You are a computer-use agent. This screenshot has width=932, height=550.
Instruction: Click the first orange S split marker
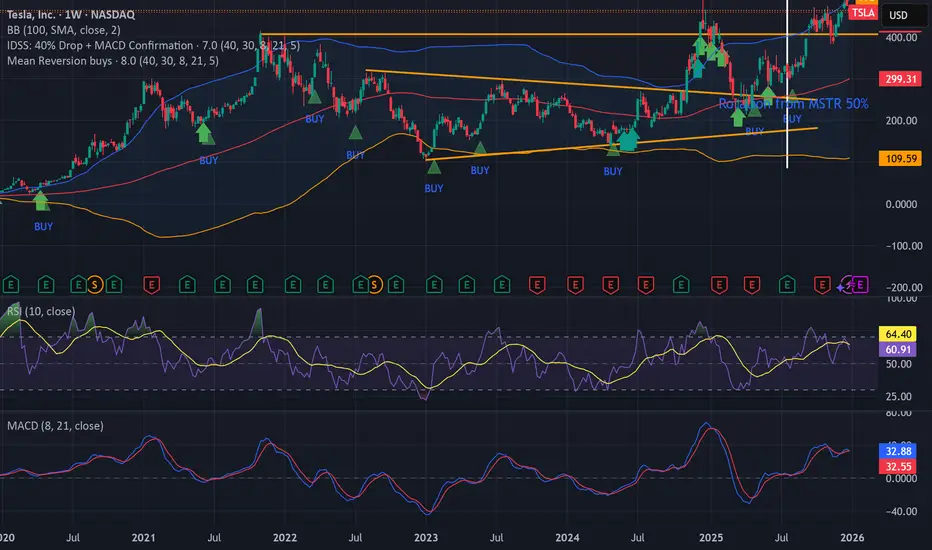(x=95, y=285)
